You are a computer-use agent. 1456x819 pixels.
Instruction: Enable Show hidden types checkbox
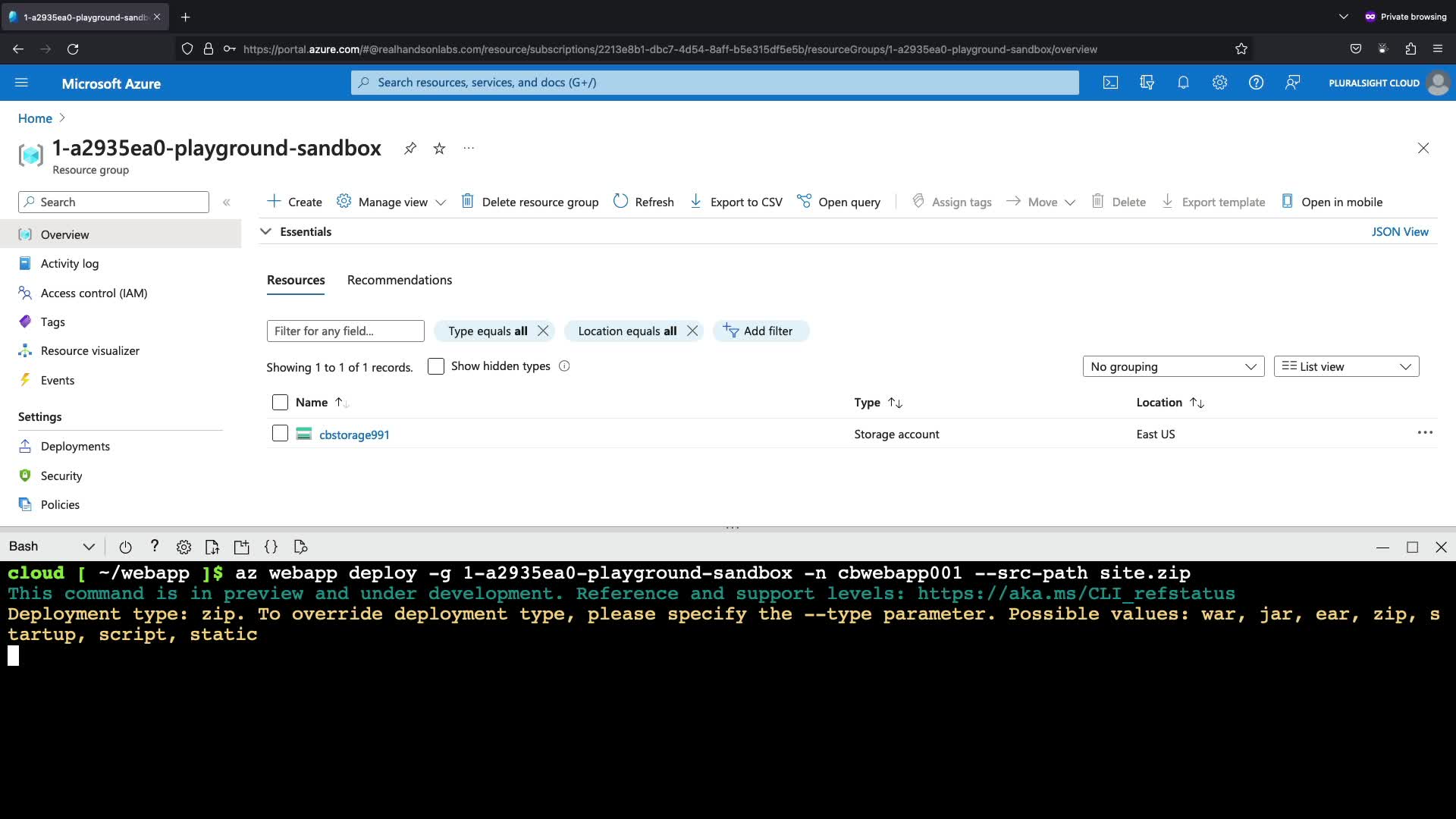tap(436, 366)
